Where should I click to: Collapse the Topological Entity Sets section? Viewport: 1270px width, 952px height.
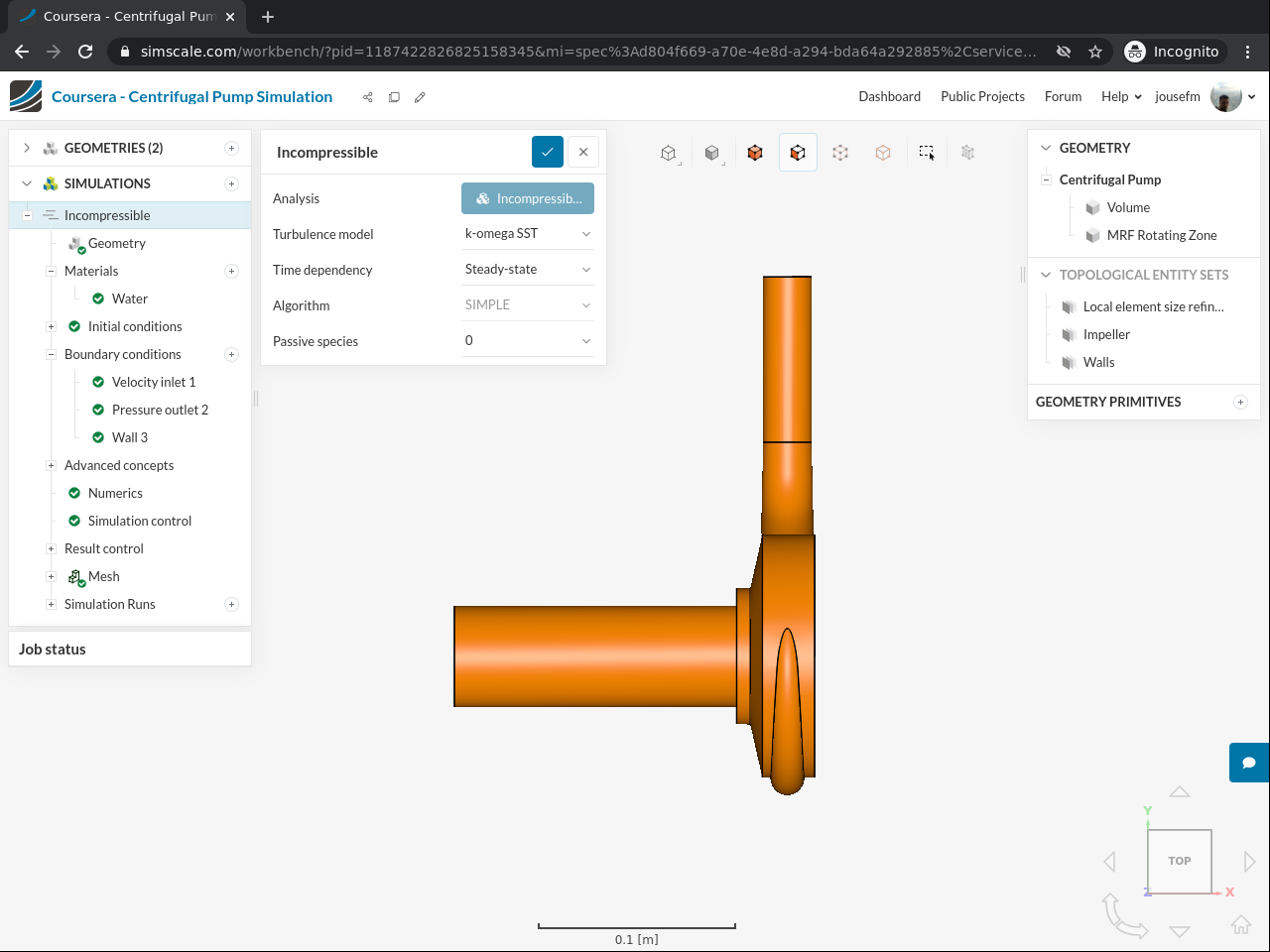click(x=1046, y=275)
